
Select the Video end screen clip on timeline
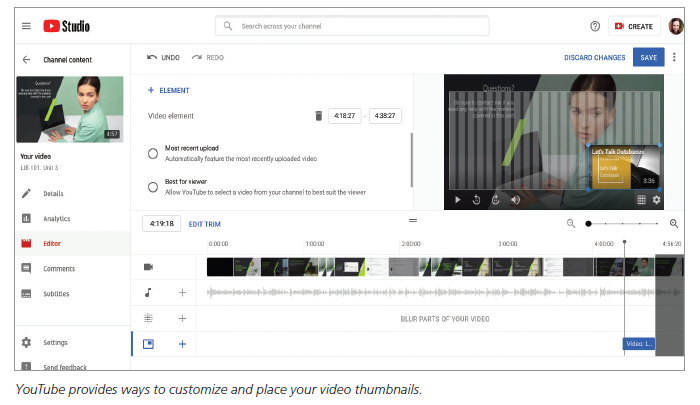(639, 344)
